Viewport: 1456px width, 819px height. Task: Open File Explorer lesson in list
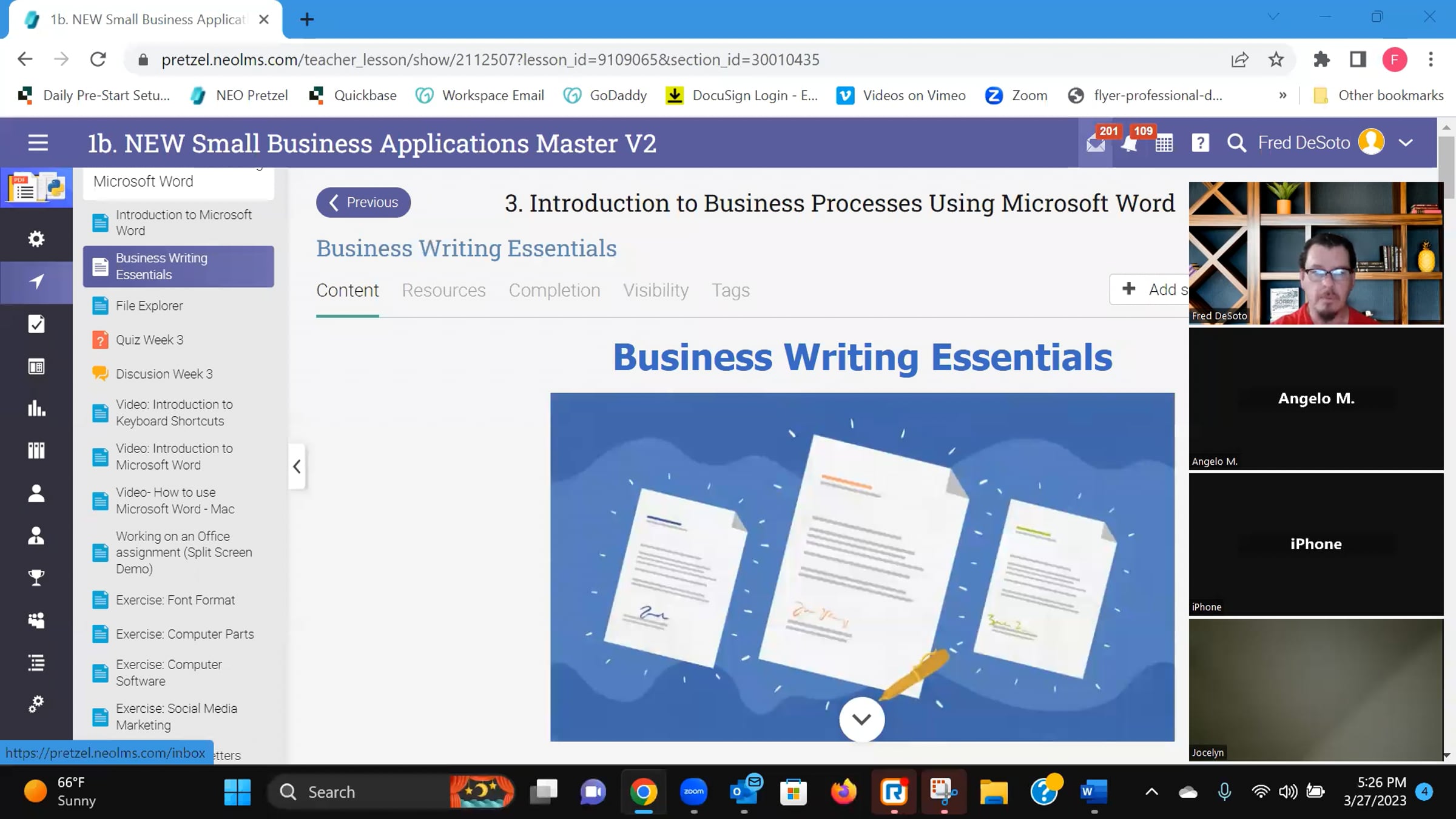(149, 306)
